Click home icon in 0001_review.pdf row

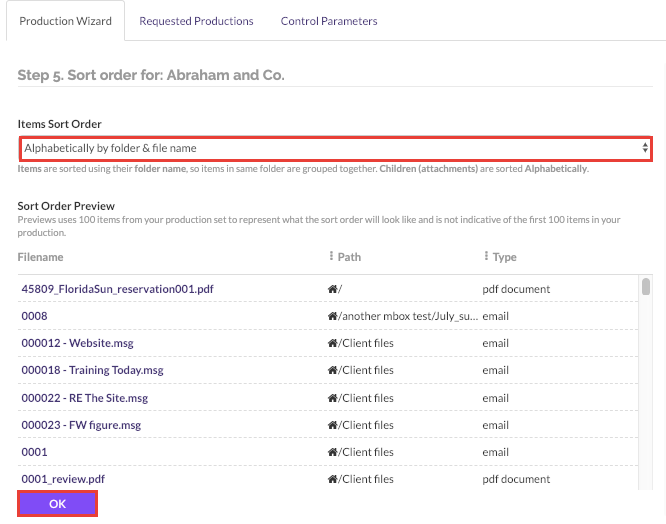tap(332, 479)
